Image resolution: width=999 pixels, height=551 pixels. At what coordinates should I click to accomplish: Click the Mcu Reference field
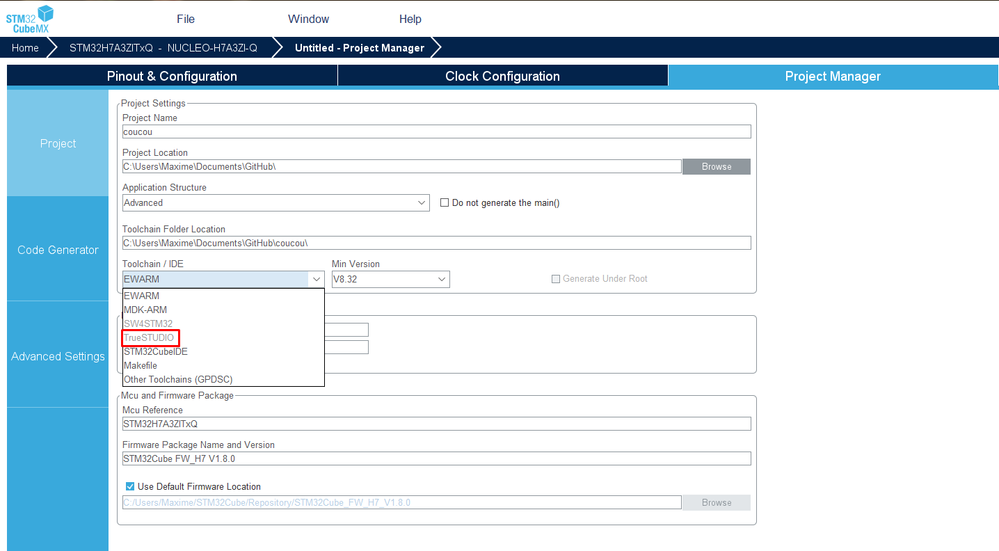pyautogui.click(x=436, y=424)
